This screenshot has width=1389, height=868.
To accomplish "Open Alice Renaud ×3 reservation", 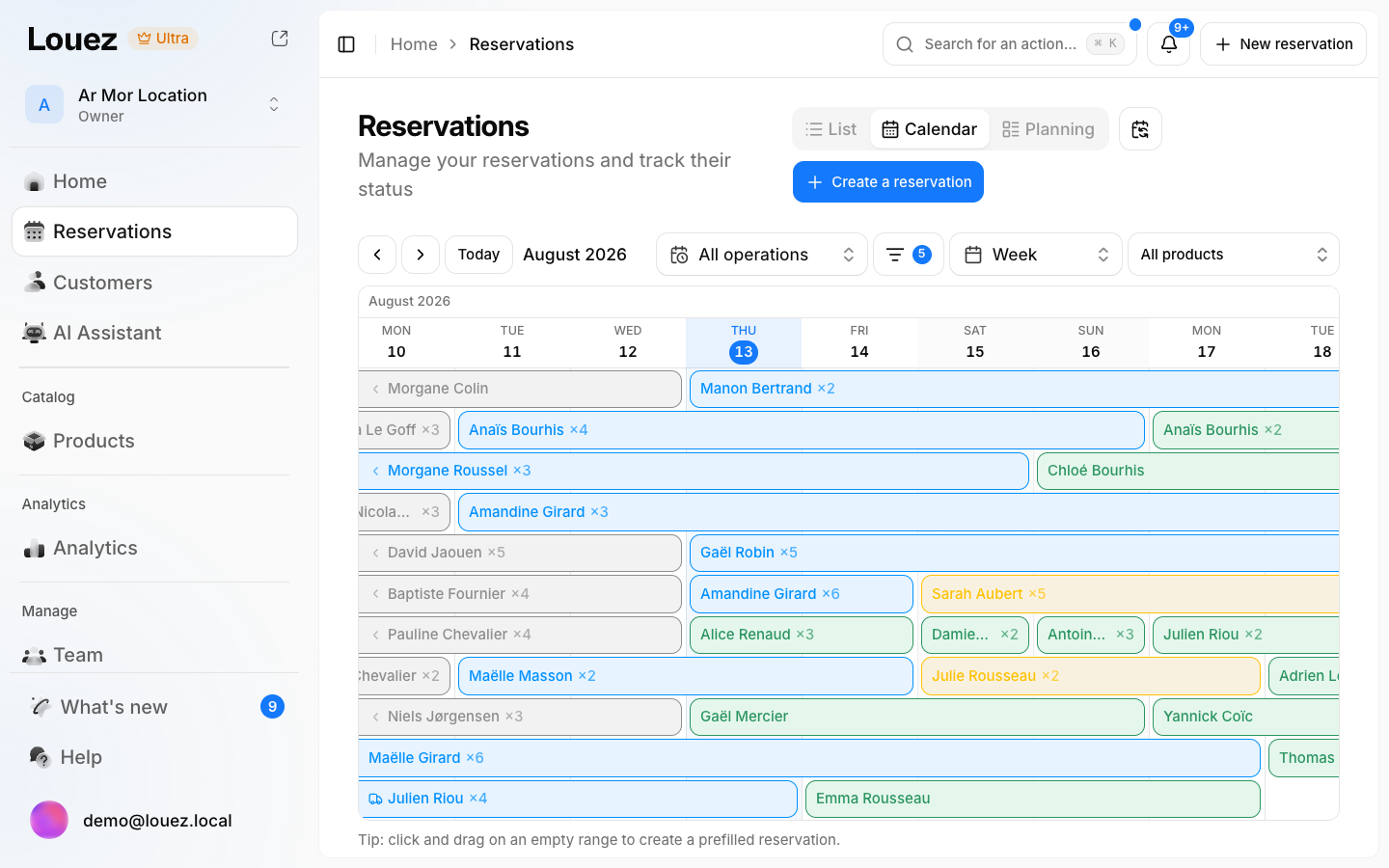I will click(x=802, y=635).
